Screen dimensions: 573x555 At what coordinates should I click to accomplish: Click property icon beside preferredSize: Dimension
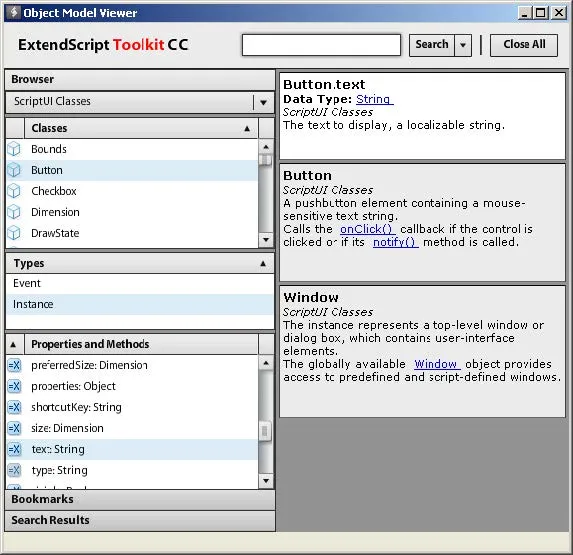point(14,365)
